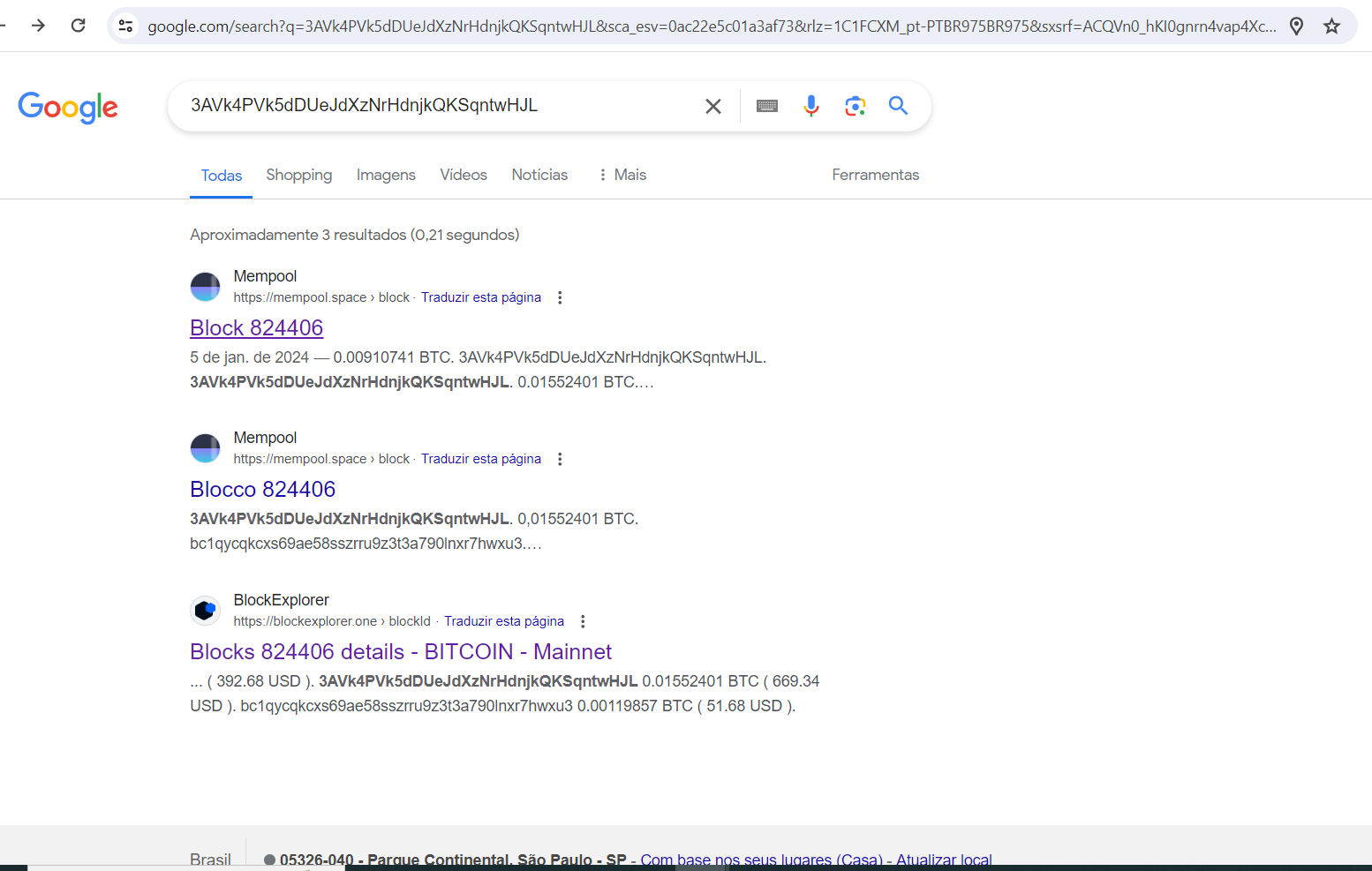Click the Atualizar local link

(x=944, y=860)
